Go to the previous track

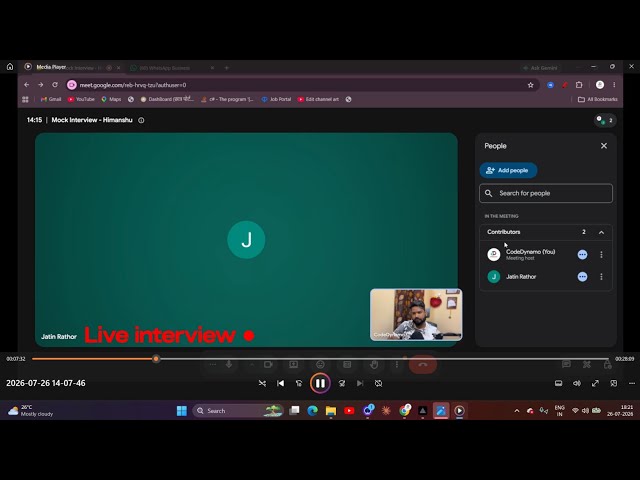(x=280, y=383)
